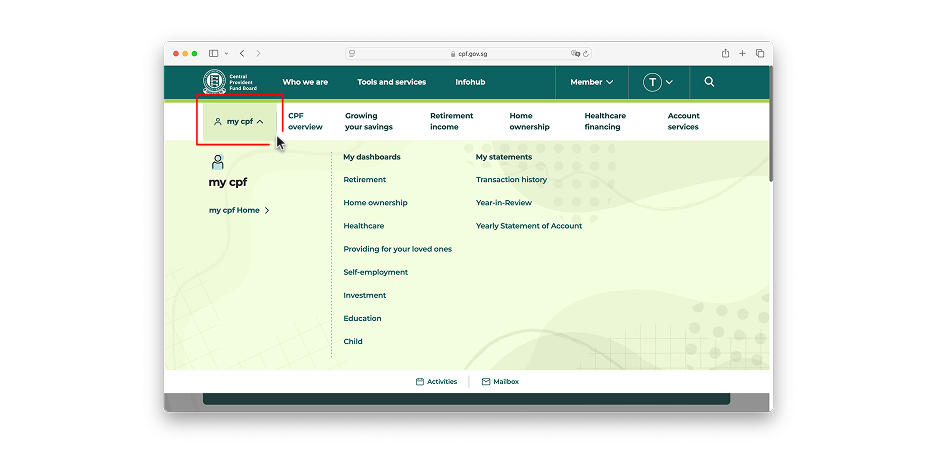Open the profile 'T' account dropdown
936x470 pixels.
[x=658, y=82]
